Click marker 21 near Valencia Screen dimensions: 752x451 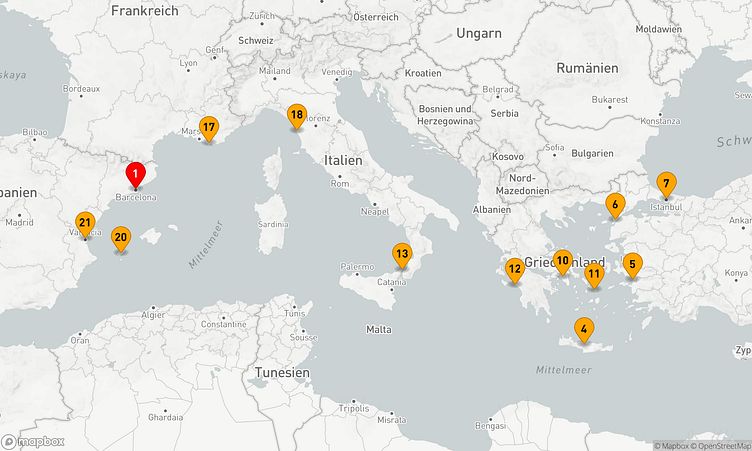85,224
